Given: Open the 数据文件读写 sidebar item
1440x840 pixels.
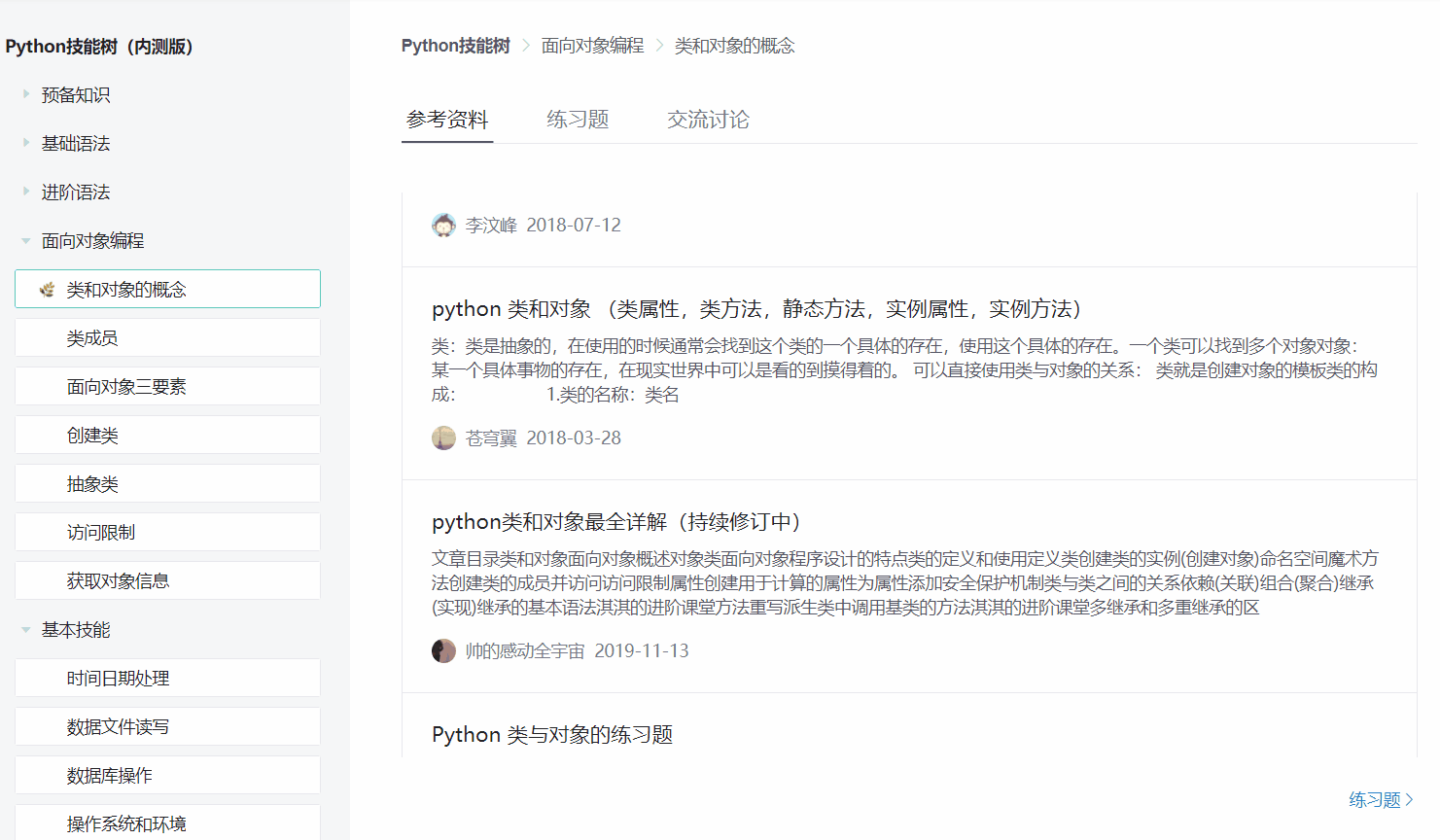Looking at the screenshot, I should [x=167, y=726].
